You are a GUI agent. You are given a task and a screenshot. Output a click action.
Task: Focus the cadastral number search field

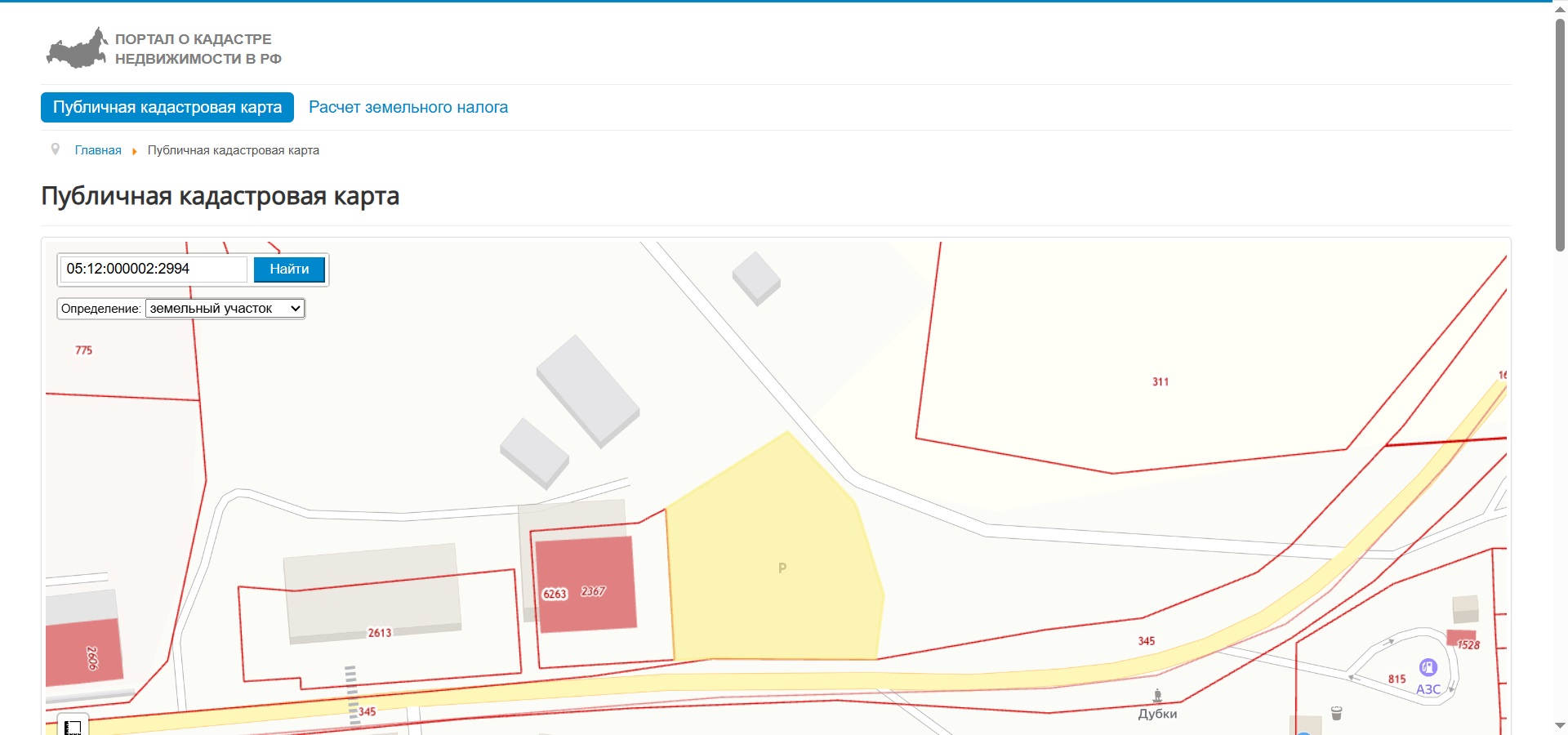[x=154, y=269]
